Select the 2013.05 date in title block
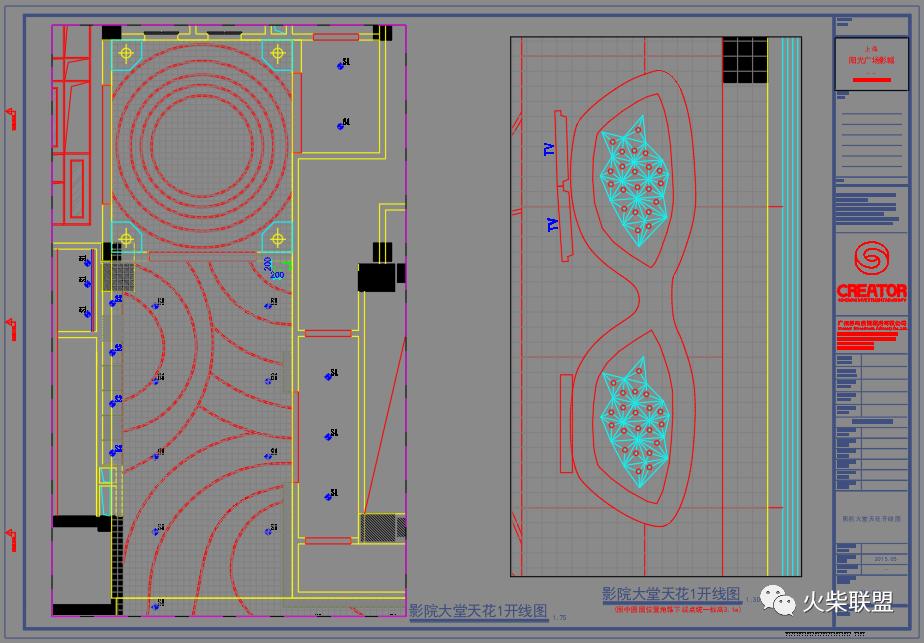 coord(885,558)
